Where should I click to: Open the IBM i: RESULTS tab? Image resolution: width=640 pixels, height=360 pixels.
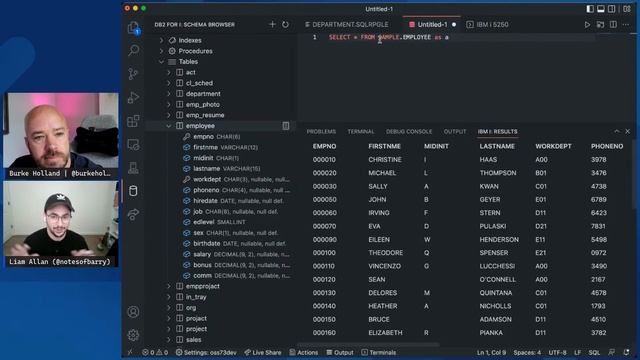pyautogui.click(x=498, y=131)
